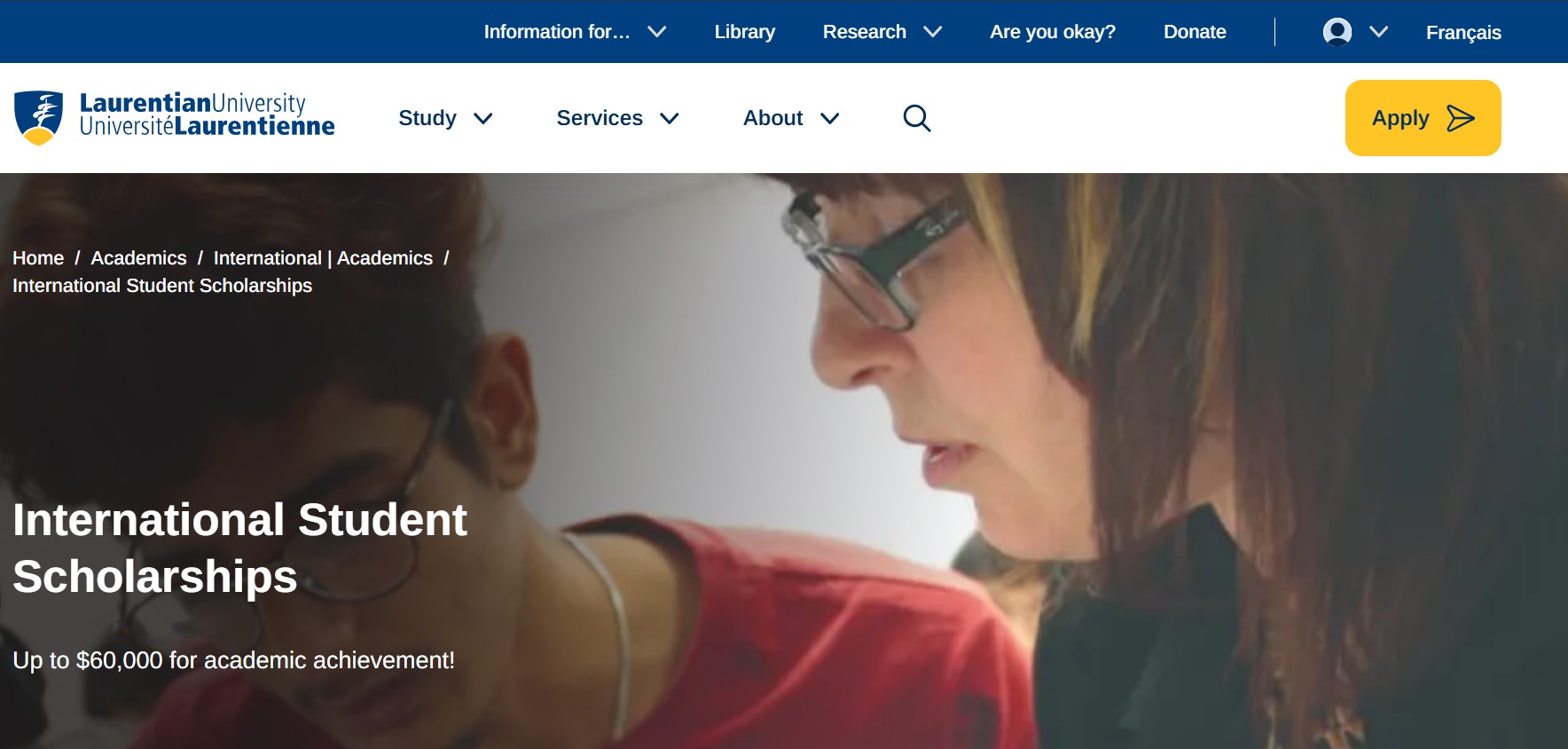Open the About menu
Viewport: 1568px width, 749px height.
(x=791, y=118)
